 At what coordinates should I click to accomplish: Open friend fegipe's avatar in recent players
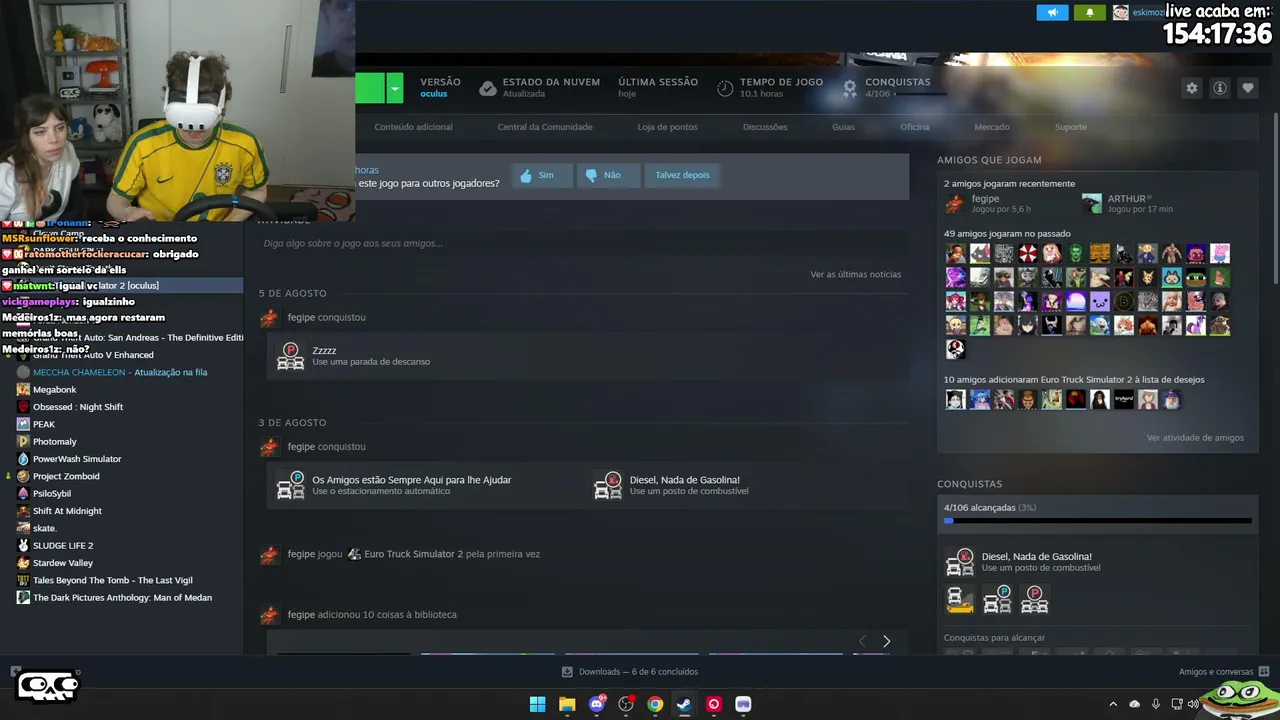955,203
